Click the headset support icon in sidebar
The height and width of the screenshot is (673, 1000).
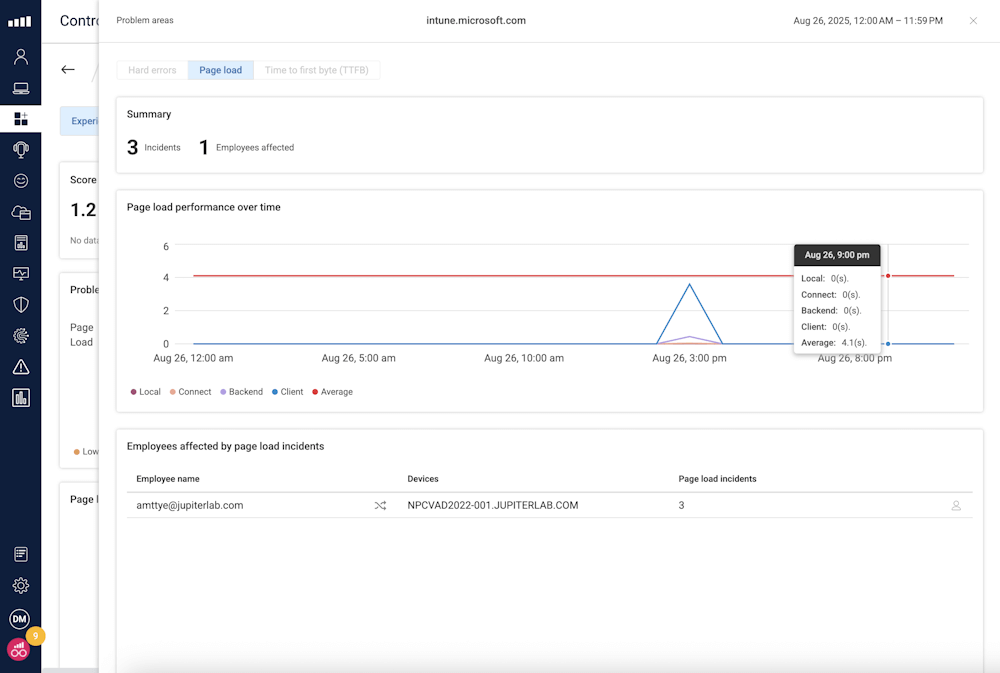[x=20, y=149]
